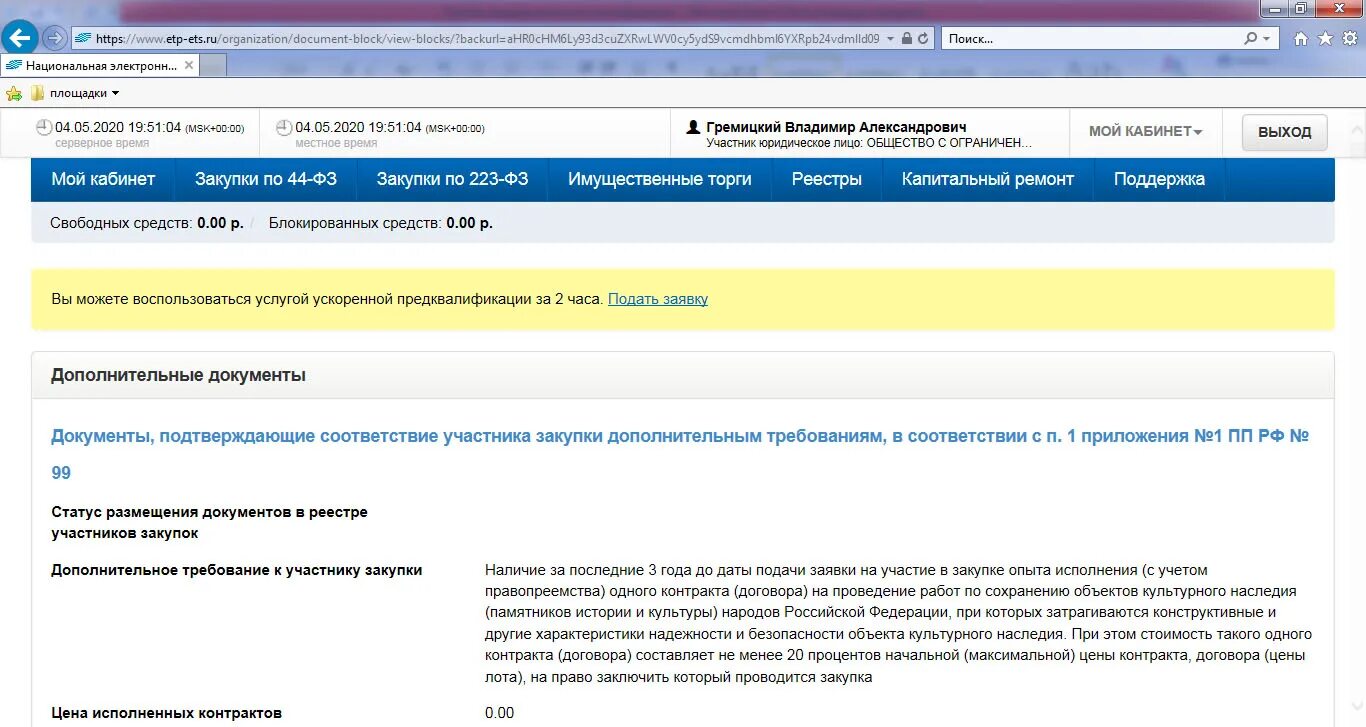Open Закупки по 44-ФЗ menu
Image resolution: width=1366 pixels, height=727 pixels.
(x=266, y=180)
